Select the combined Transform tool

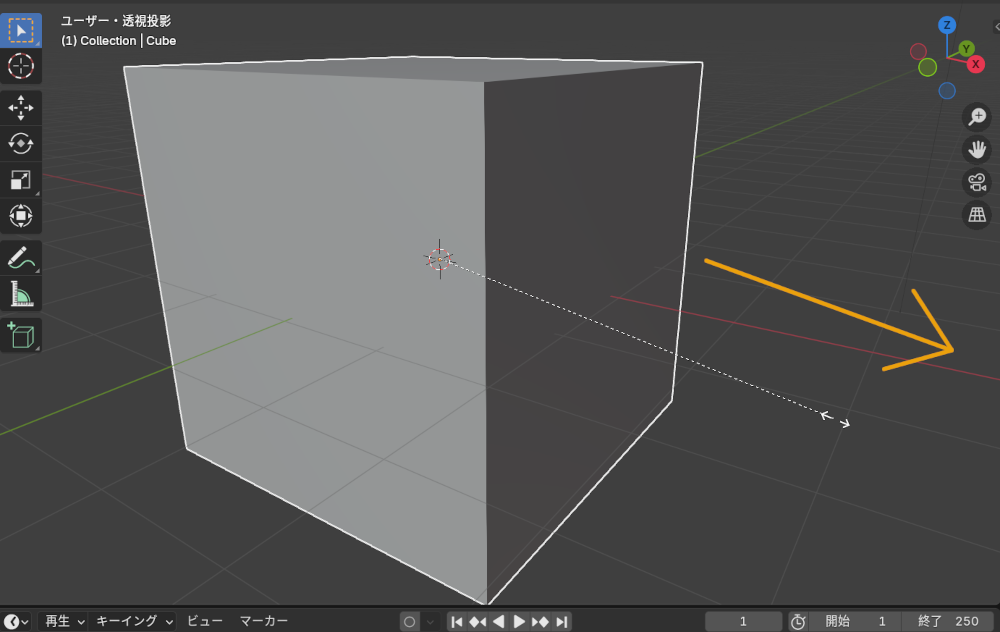coord(20,216)
